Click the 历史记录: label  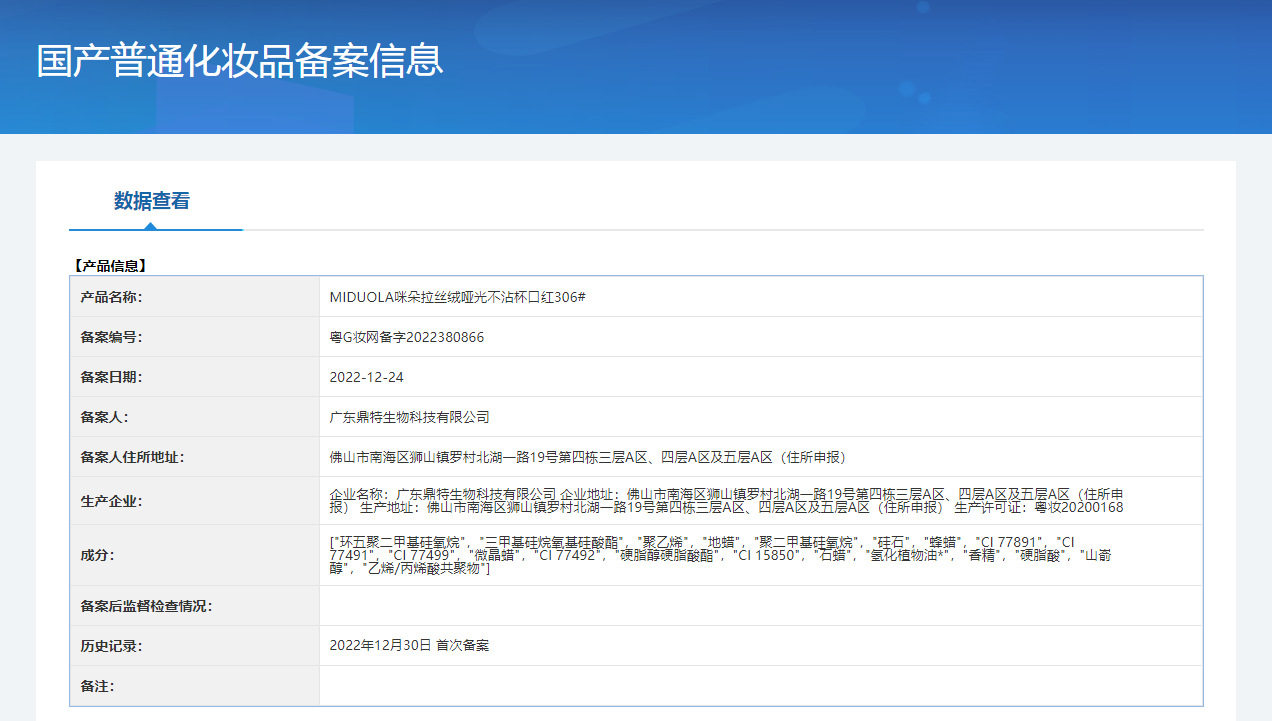(112, 646)
